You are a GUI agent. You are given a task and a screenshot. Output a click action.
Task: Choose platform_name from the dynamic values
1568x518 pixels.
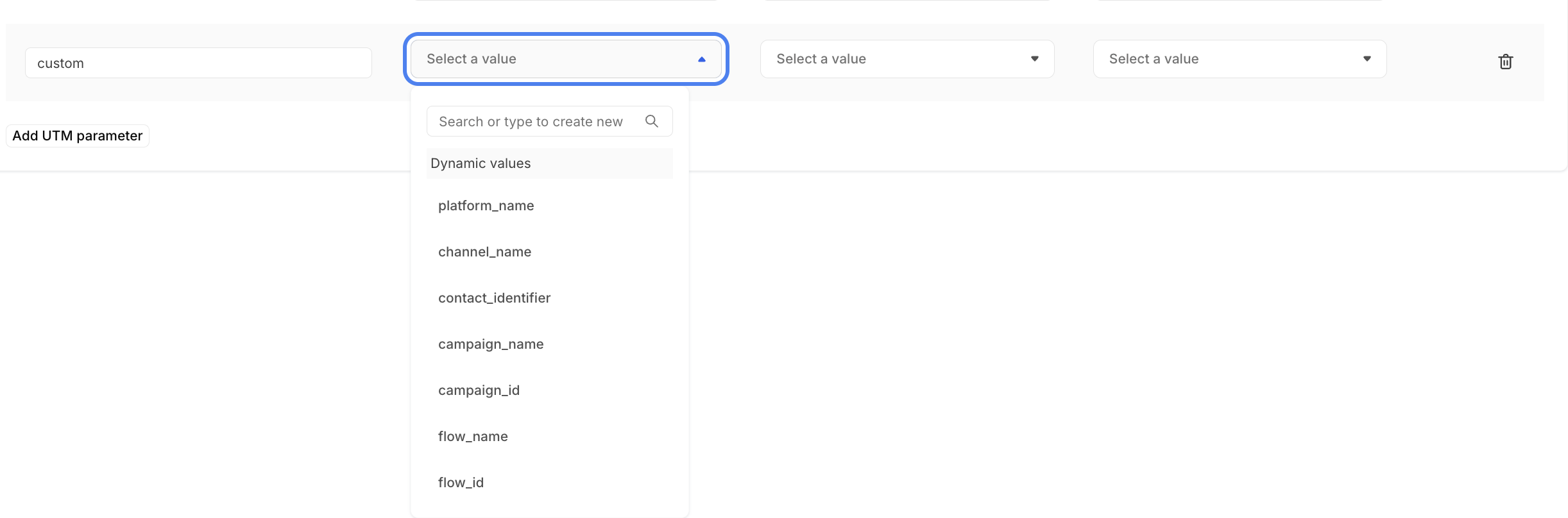[486, 206]
